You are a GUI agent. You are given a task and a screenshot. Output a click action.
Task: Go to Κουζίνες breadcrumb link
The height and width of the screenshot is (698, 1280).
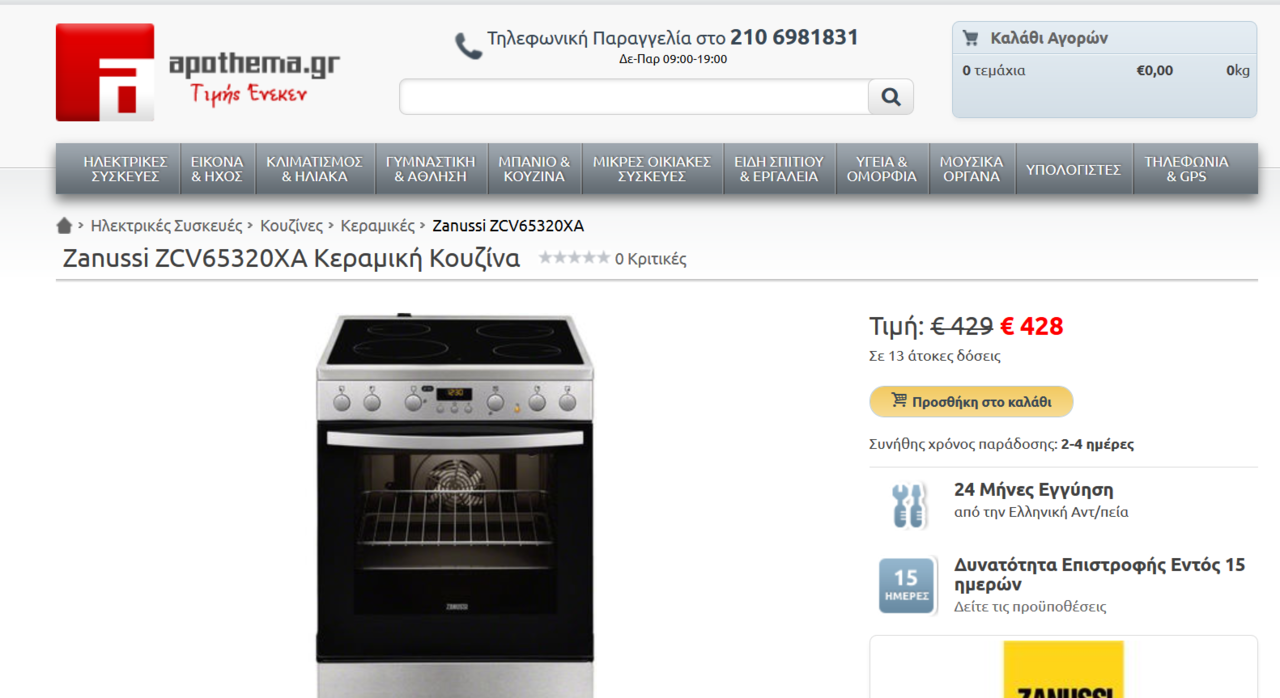[292, 226]
